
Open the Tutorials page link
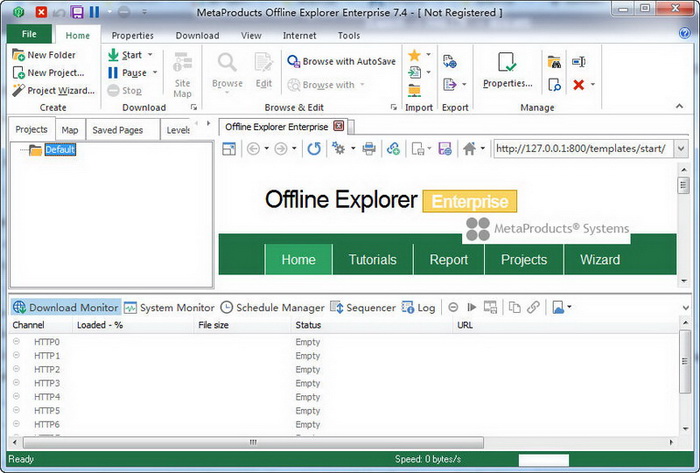[372, 260]
